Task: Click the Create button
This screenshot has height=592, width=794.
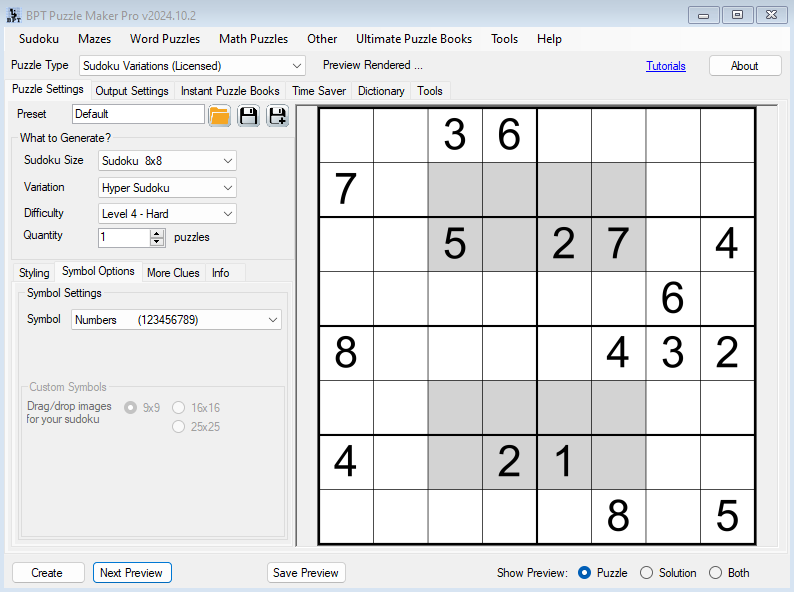Action: click(48, 573)
